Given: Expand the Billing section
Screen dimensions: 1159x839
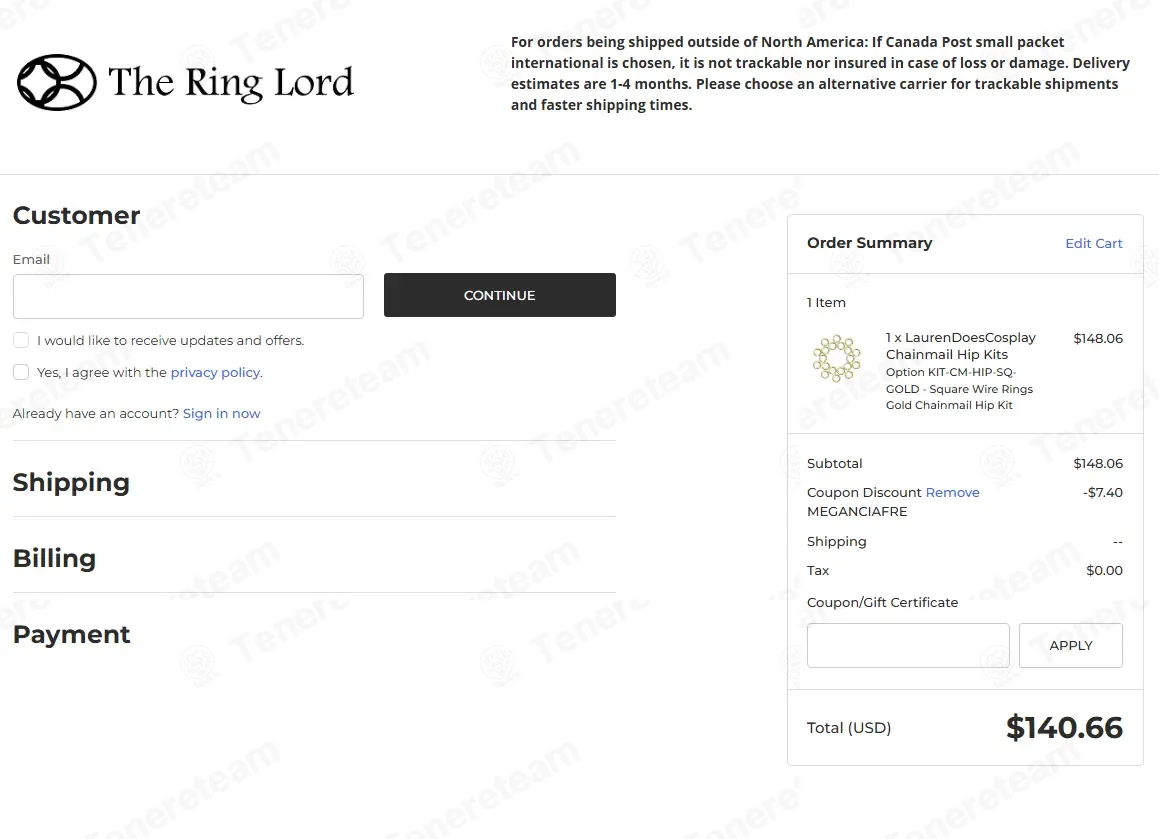Looking at the screenshot, I should [x=54, y=558].
